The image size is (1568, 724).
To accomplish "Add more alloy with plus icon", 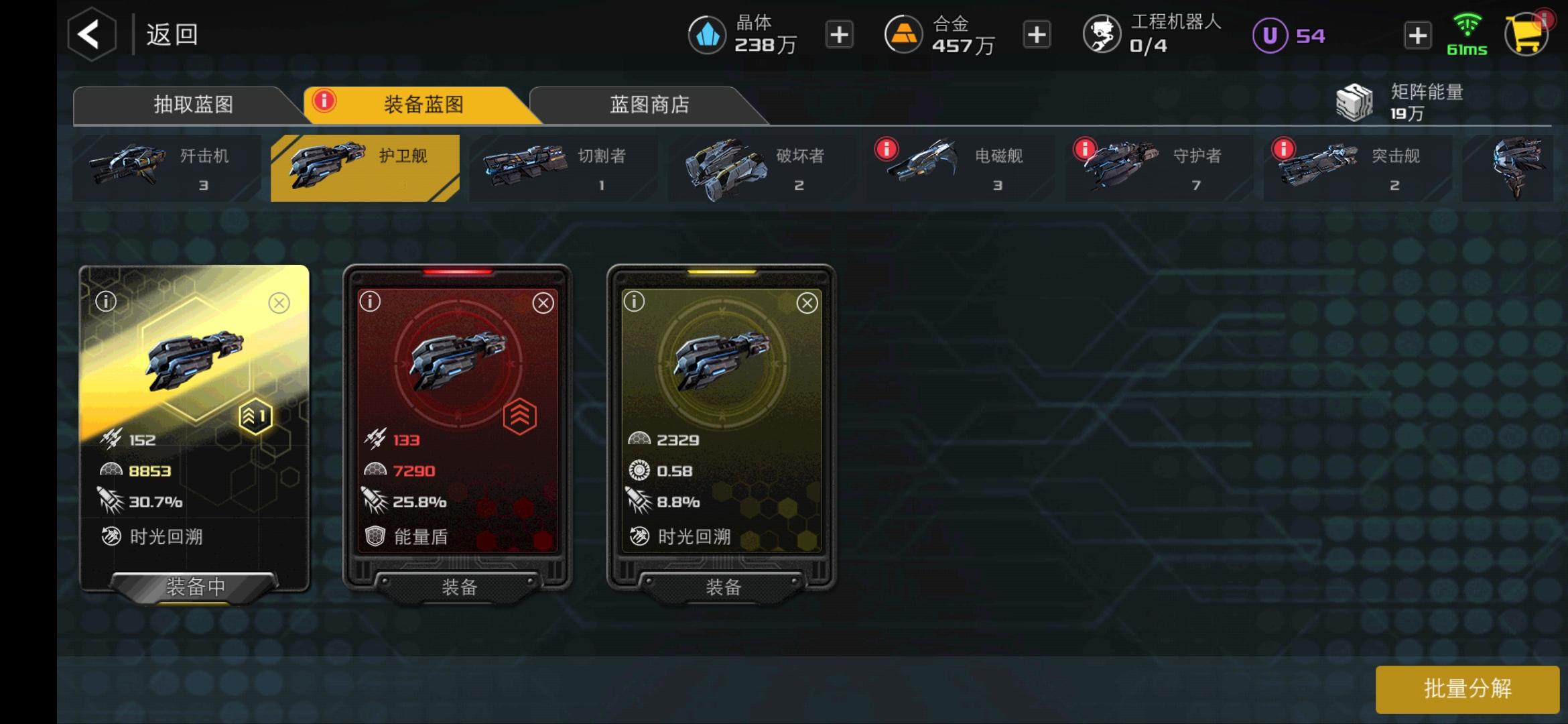I will click(1037, 35).
